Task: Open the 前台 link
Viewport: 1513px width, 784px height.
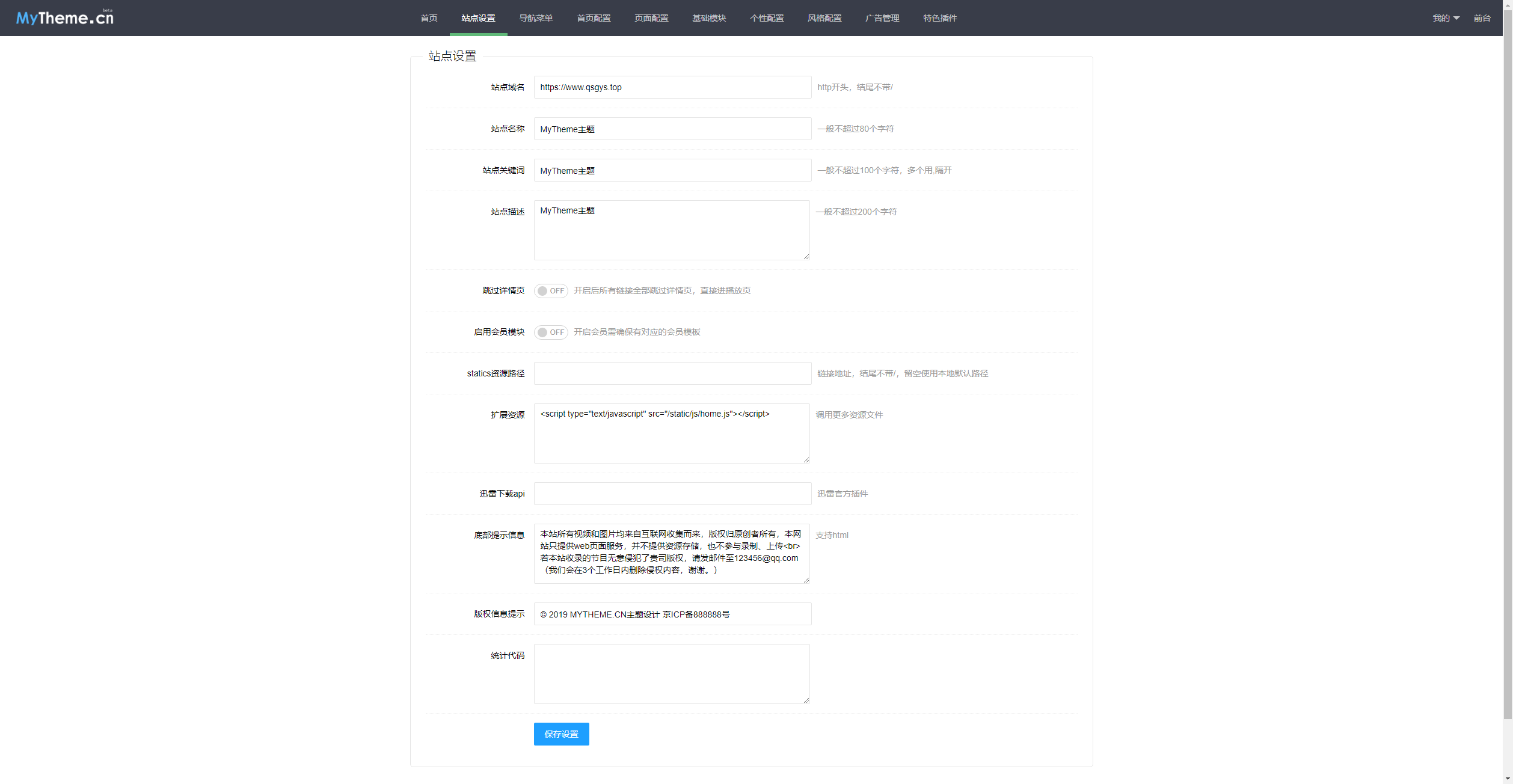Action: [x=1482, y=18]
